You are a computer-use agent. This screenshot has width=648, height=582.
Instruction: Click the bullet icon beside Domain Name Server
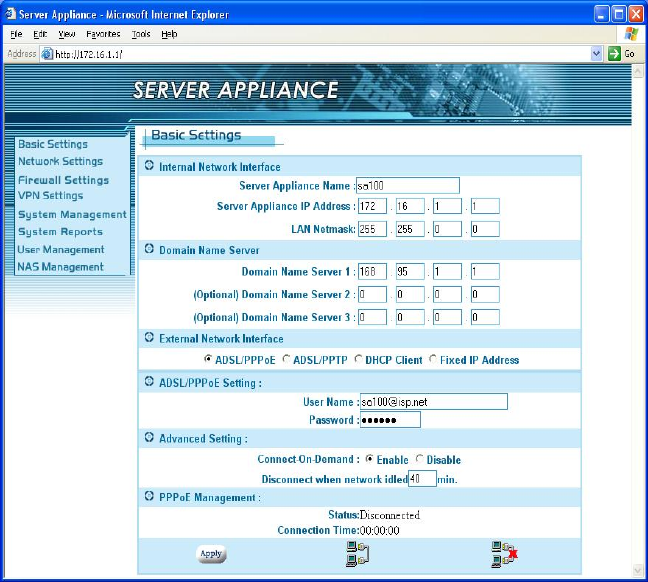point(149,249)
